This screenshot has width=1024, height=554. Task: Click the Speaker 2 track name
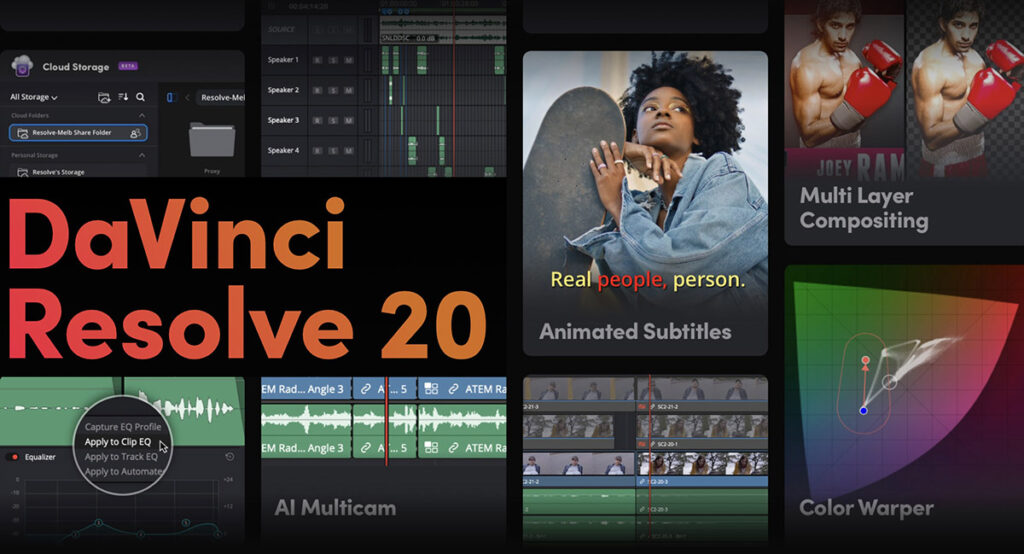[x=283, y=90]
